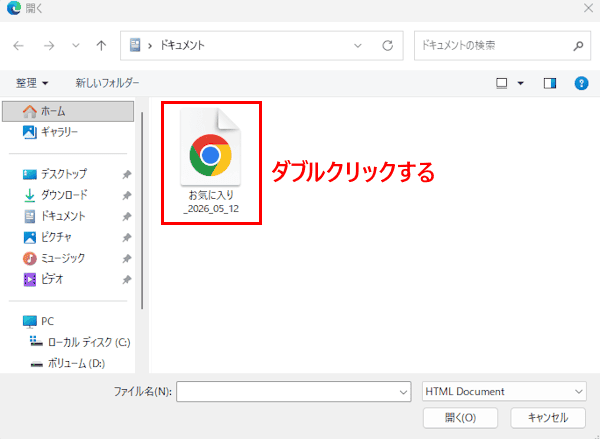Click the navigation pane scrollbar
600x439 pixels.
click(x=142, y=211)
